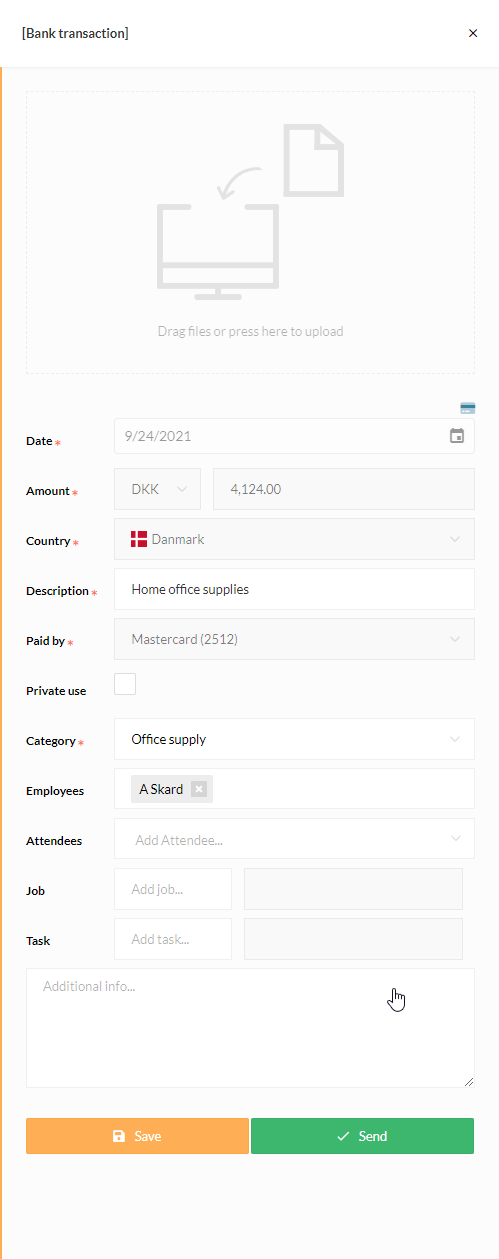
Task: Open the Paid by Mastercard dropdown
Action: [295, 639]
